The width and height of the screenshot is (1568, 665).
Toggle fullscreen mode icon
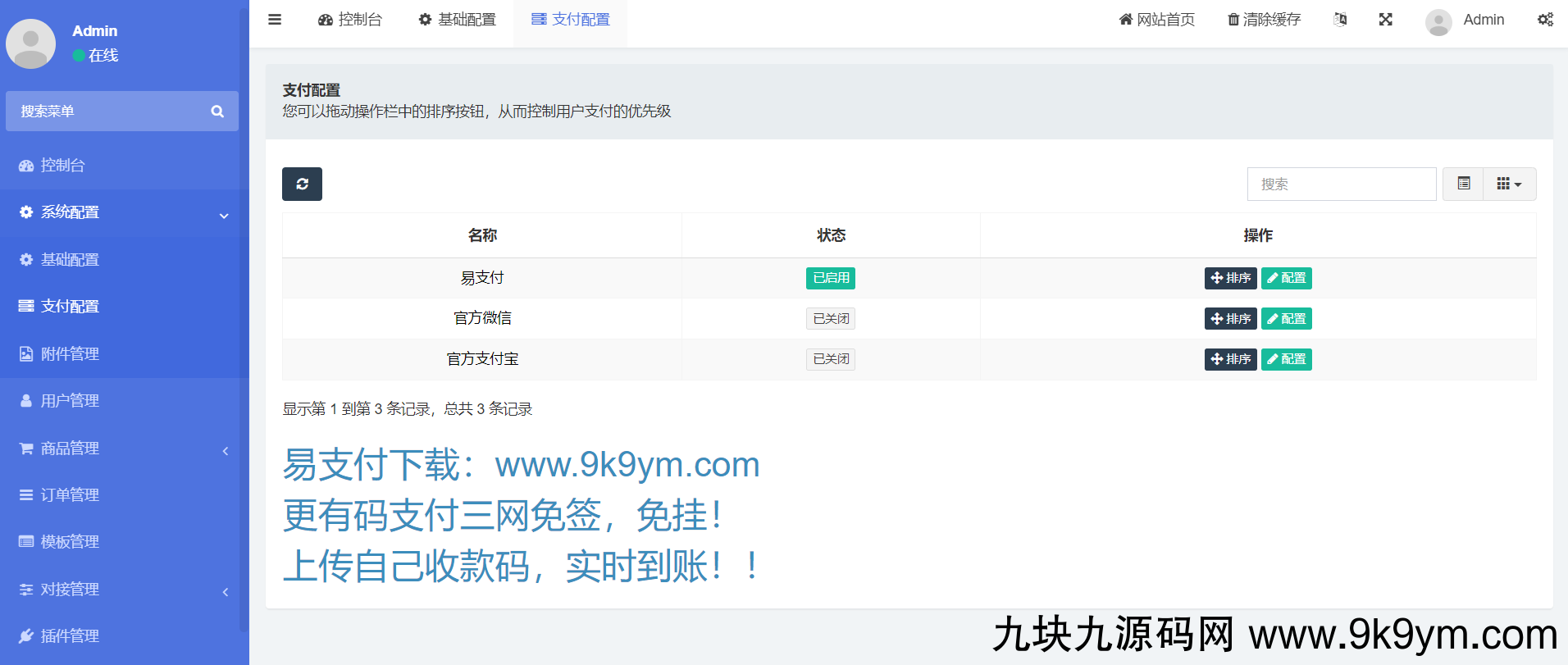coord(1385,20)
